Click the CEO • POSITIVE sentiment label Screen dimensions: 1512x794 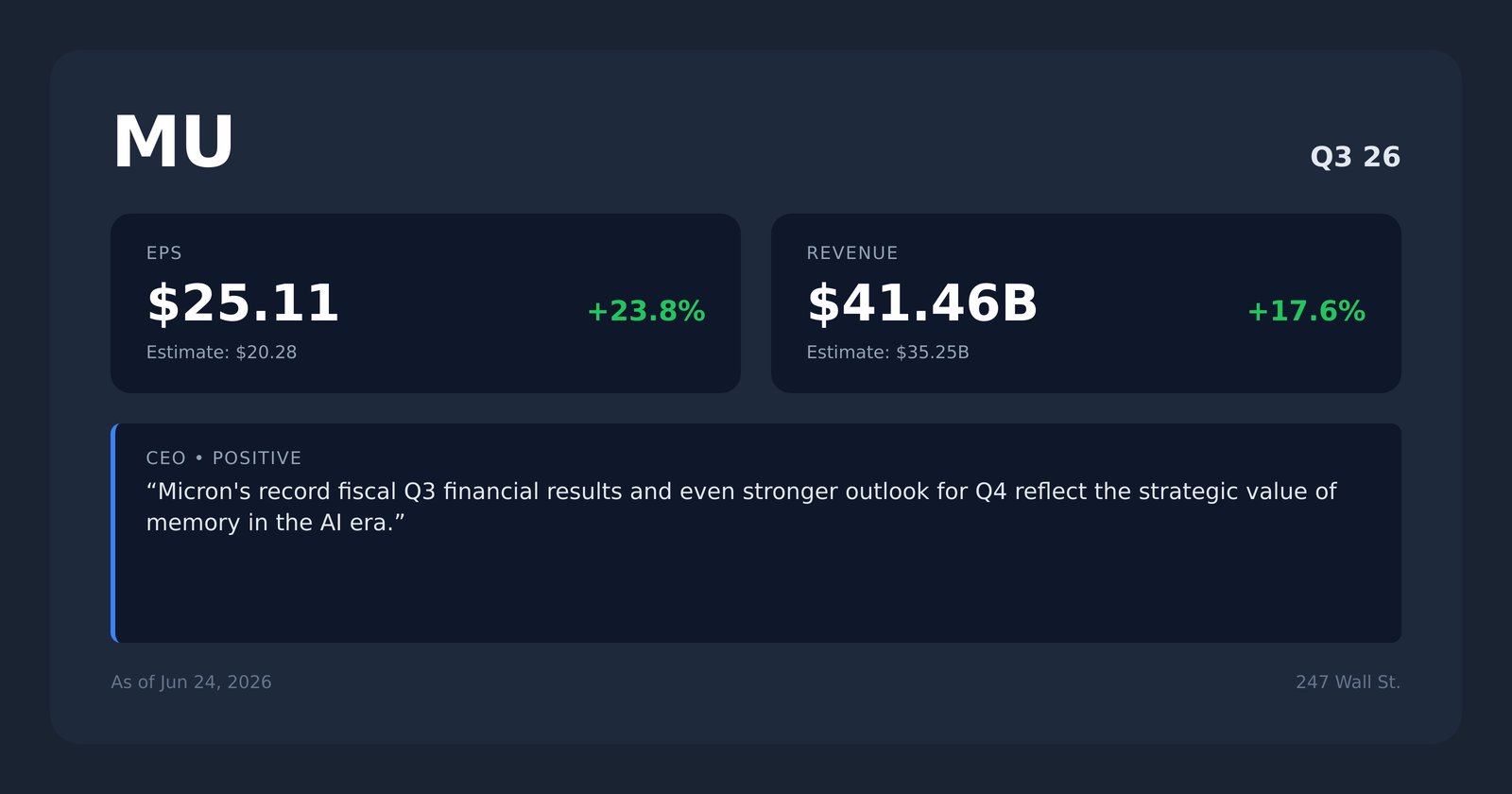pos(223,458)
